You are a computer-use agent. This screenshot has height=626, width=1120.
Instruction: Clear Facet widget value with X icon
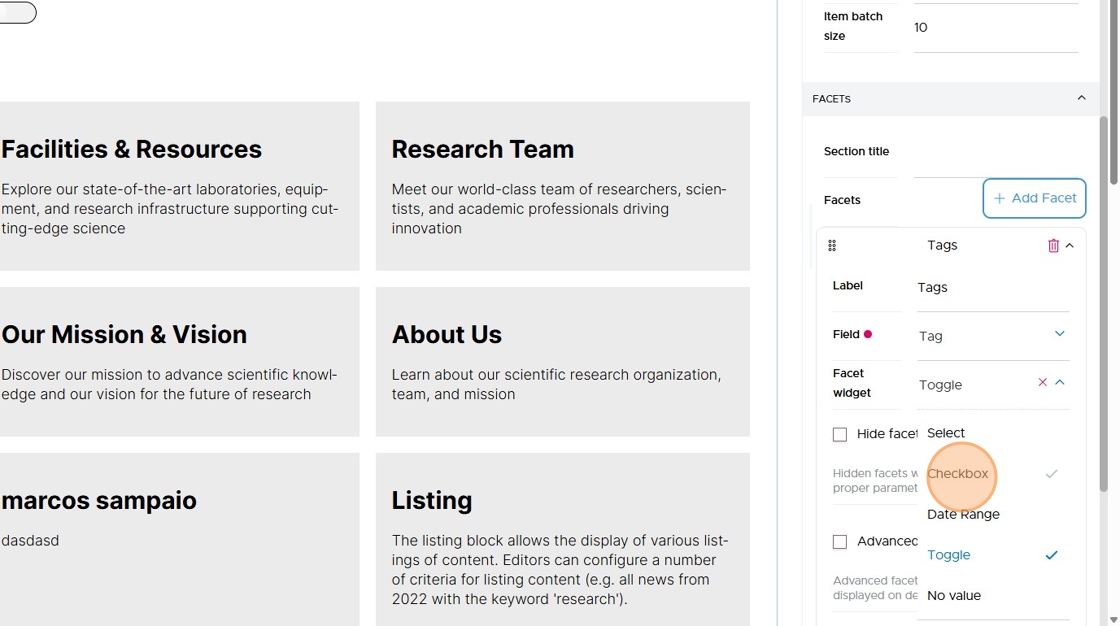tap(1042, 383)
